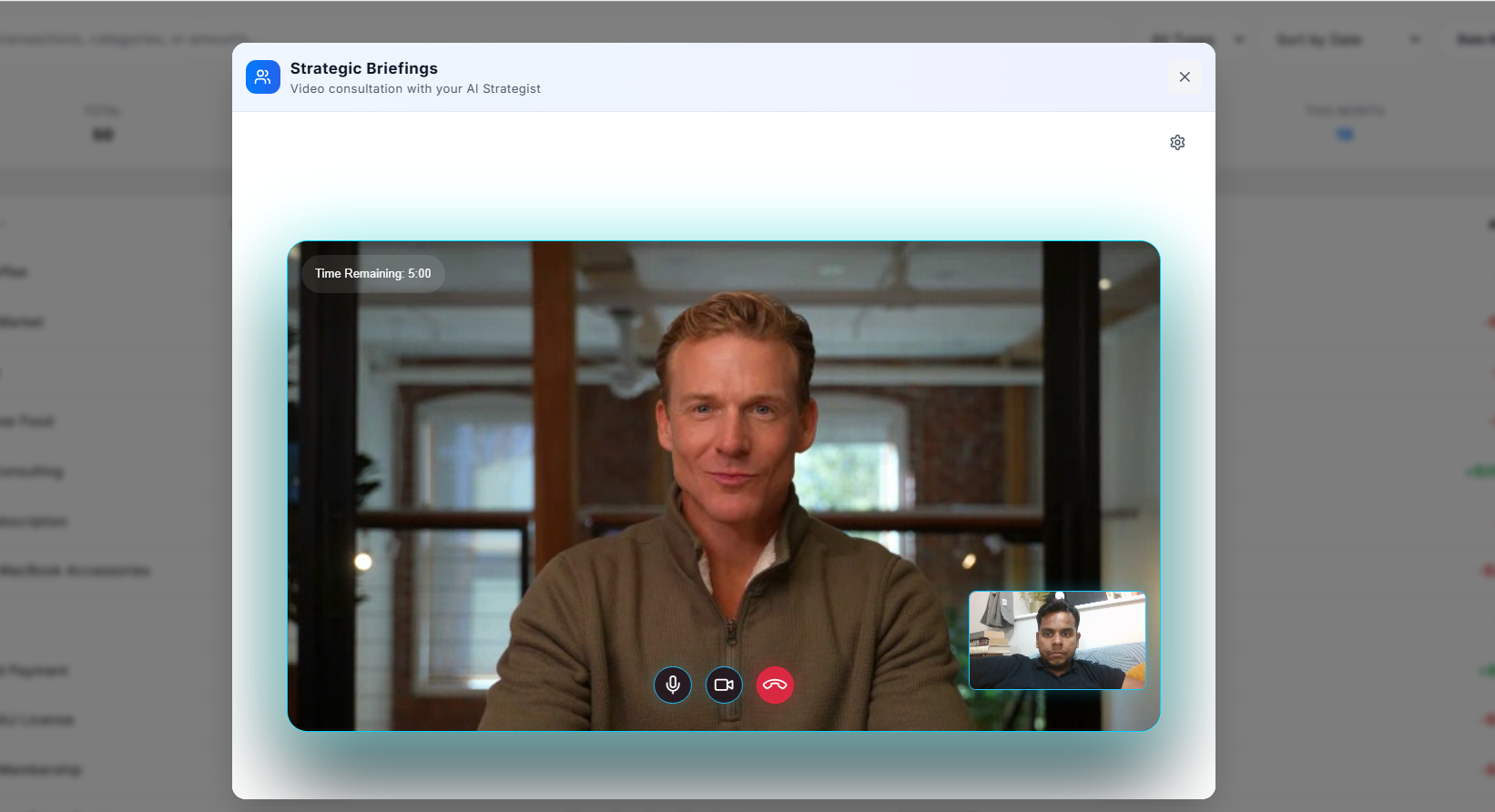This screenshot has height=812, width=1495.
Task: Click the Strategic Briefings people icon
Action: point(263,76)
